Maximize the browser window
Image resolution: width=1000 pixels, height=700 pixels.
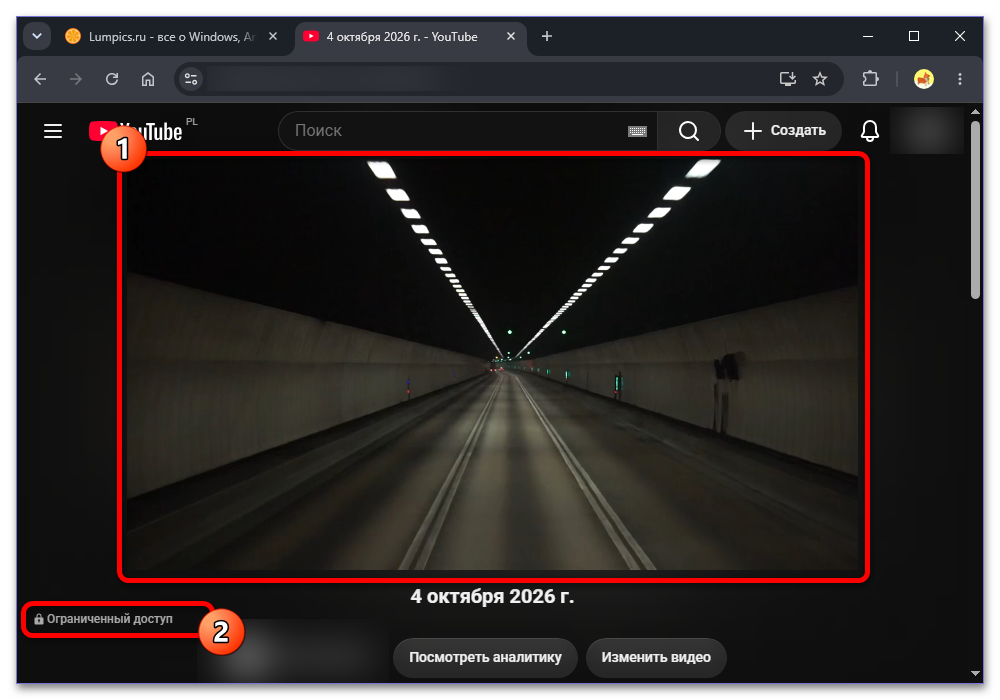[x=914, y=36]
